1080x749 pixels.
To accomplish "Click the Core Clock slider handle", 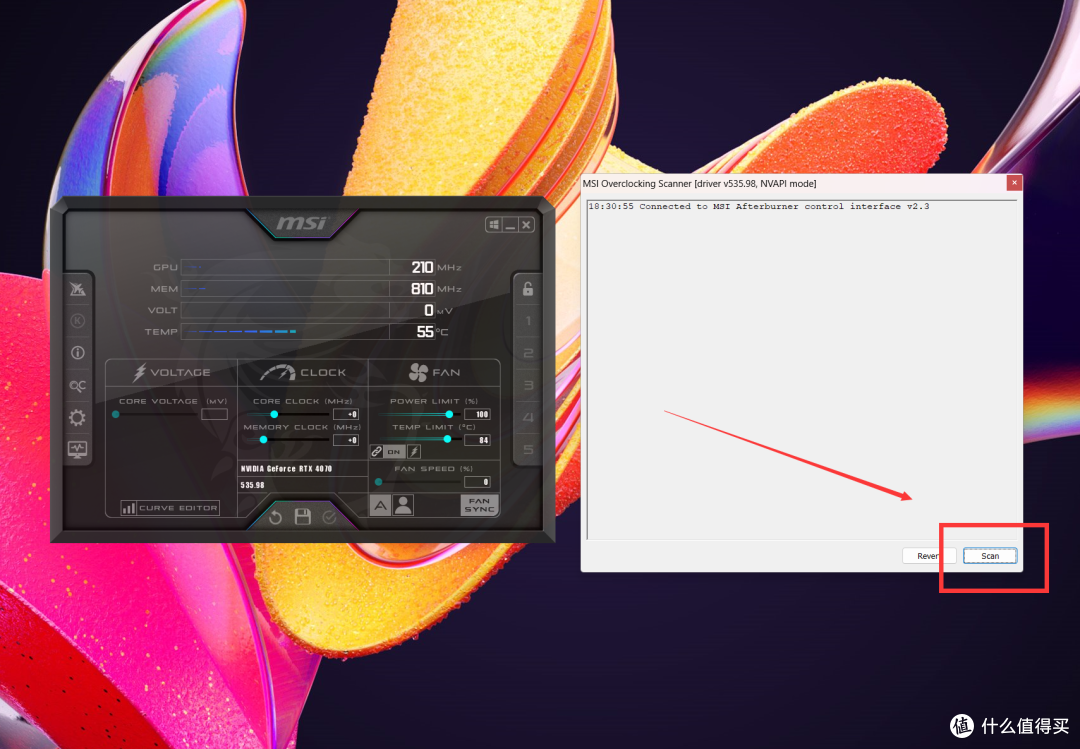I will tap(274, 414).
